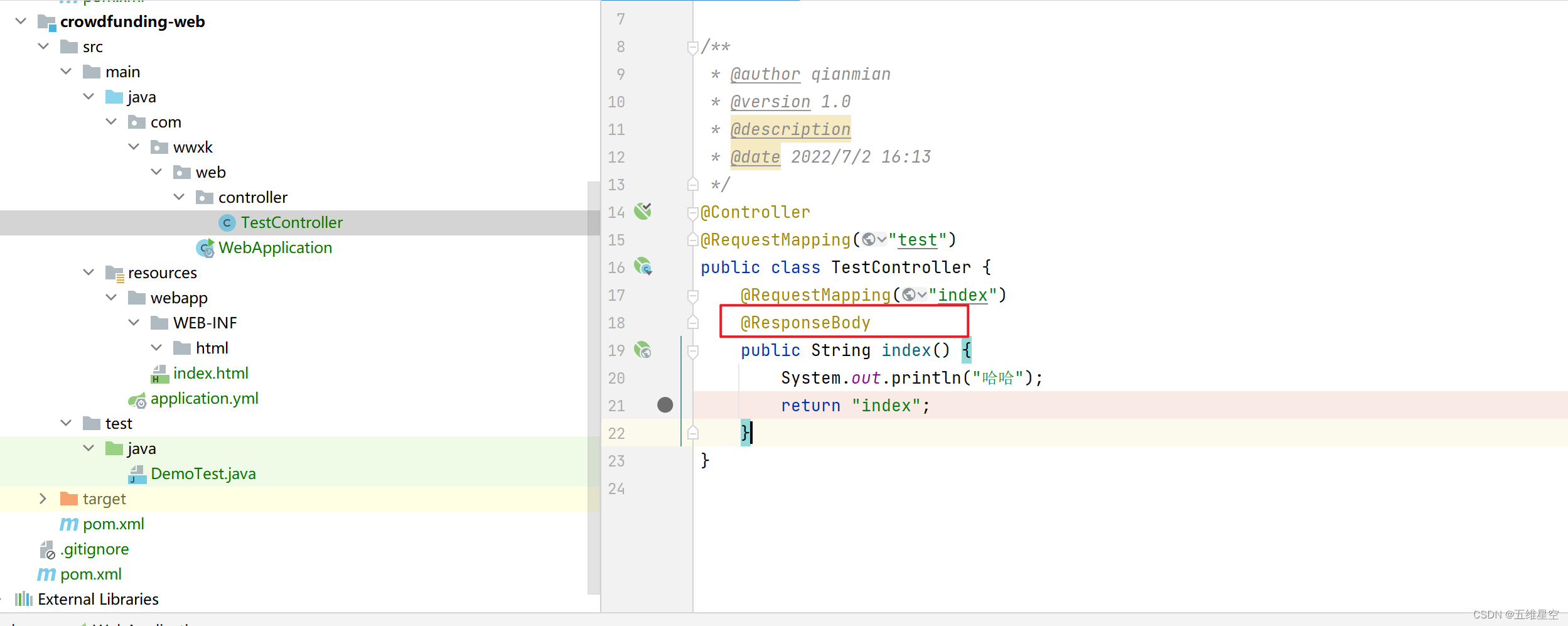Click the orange target folder icon
This screenshot has height=626, width=1568.
pyautogui.click(x=69, y=499)
